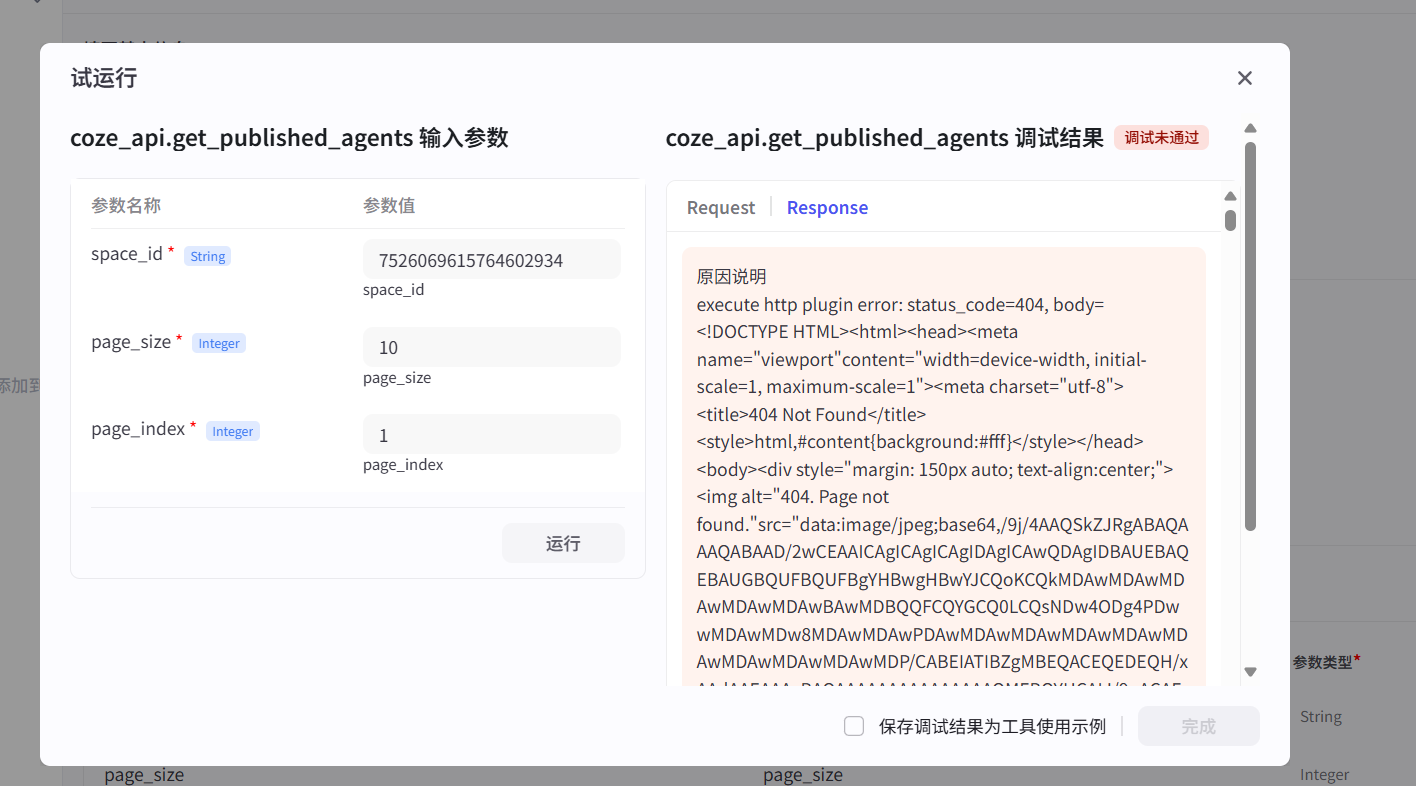Click the String type cell in the background table
Image resolution: width=1416 pixels, height=786 pixels.
pos(1321,717)
